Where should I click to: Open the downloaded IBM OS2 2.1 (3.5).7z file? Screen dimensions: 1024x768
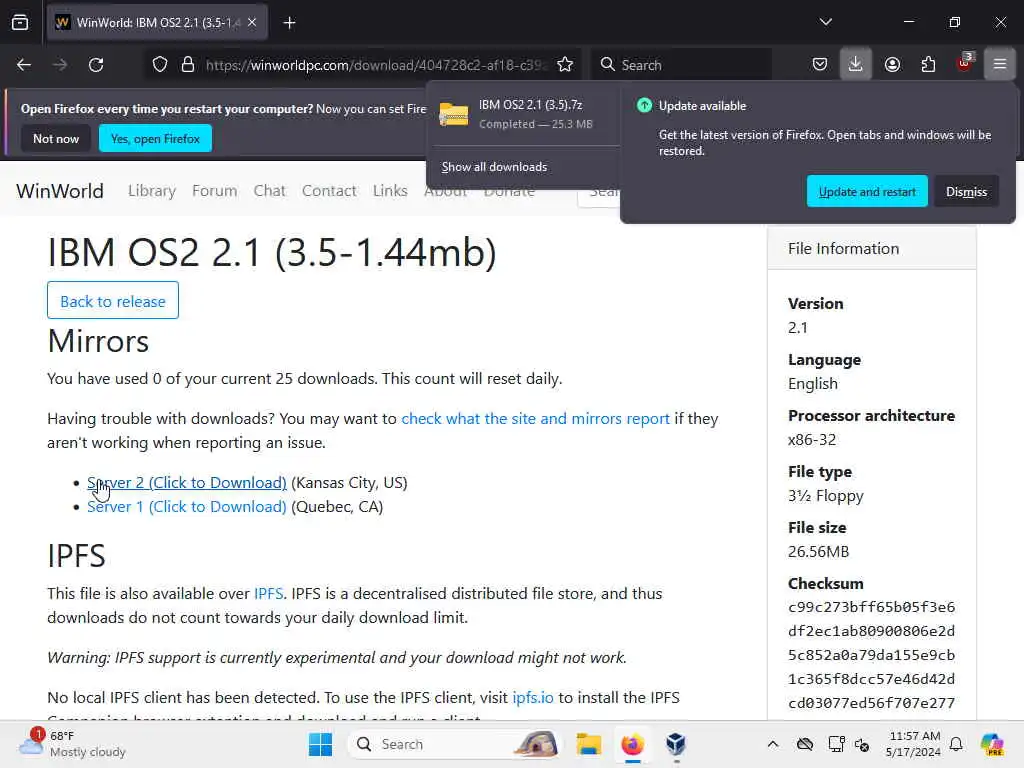522,114
